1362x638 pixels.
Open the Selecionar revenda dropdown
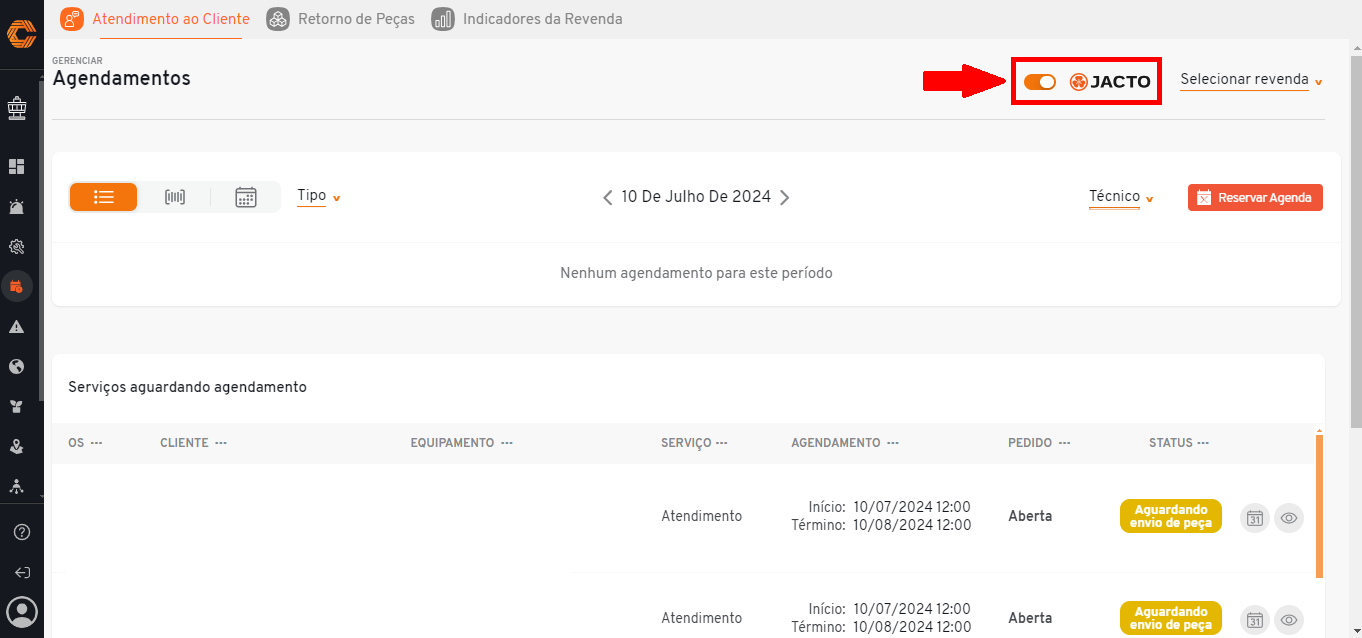click(x=1252, y=80)
